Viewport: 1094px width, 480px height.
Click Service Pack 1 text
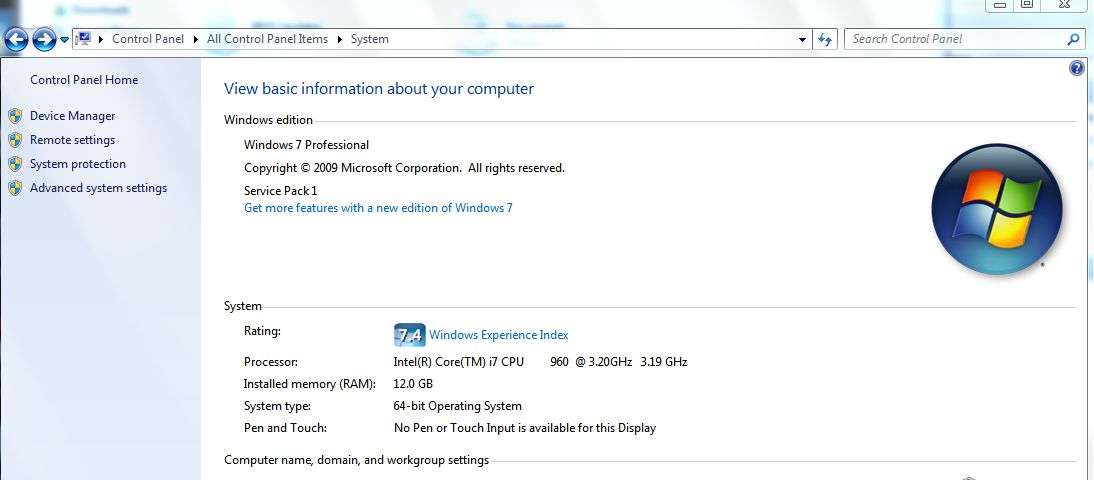(280, 190)
